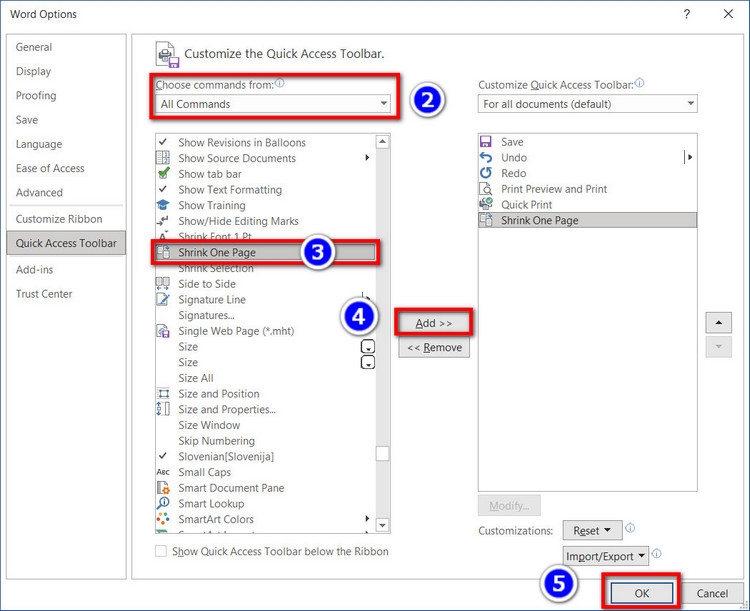Screen dimensions: 750x611
Task: Switch to the Proofing options category
Action: (x=36, y=96)
